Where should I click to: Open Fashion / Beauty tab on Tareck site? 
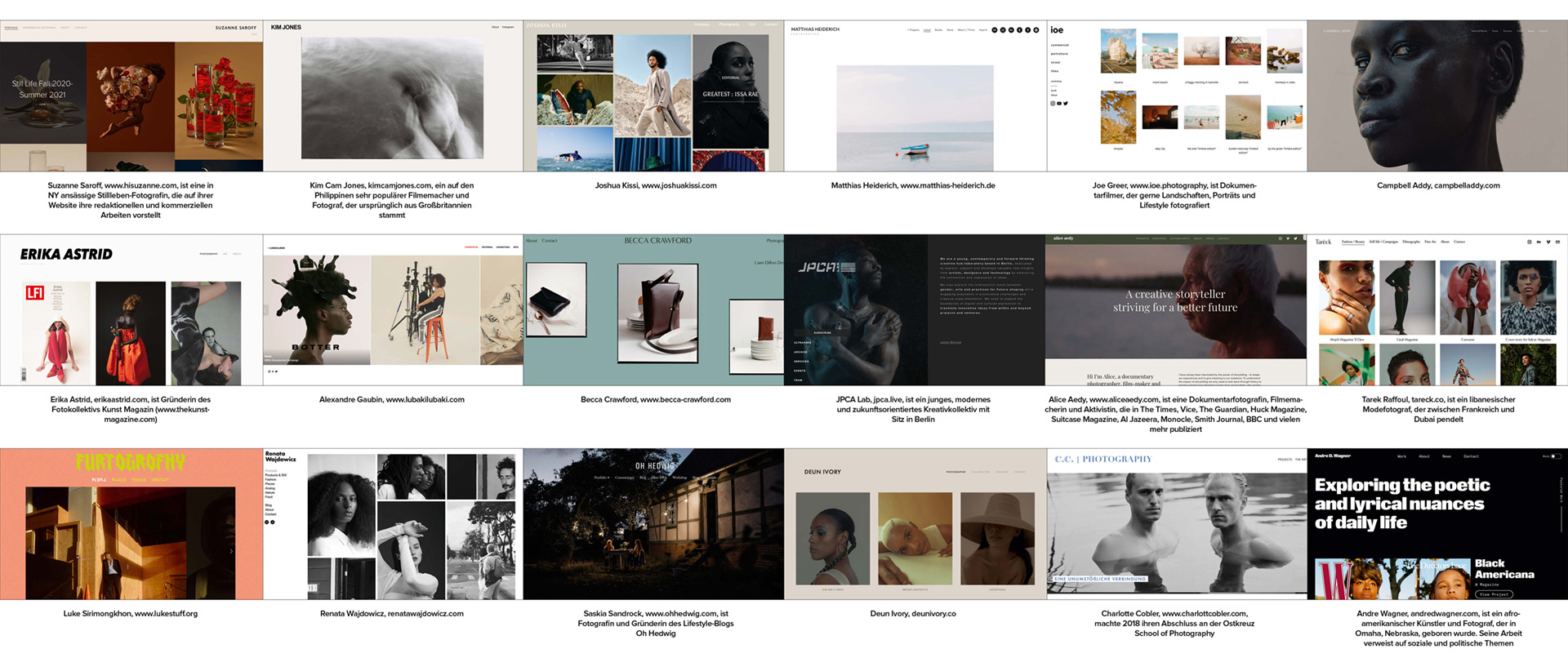click(1352, 242)
